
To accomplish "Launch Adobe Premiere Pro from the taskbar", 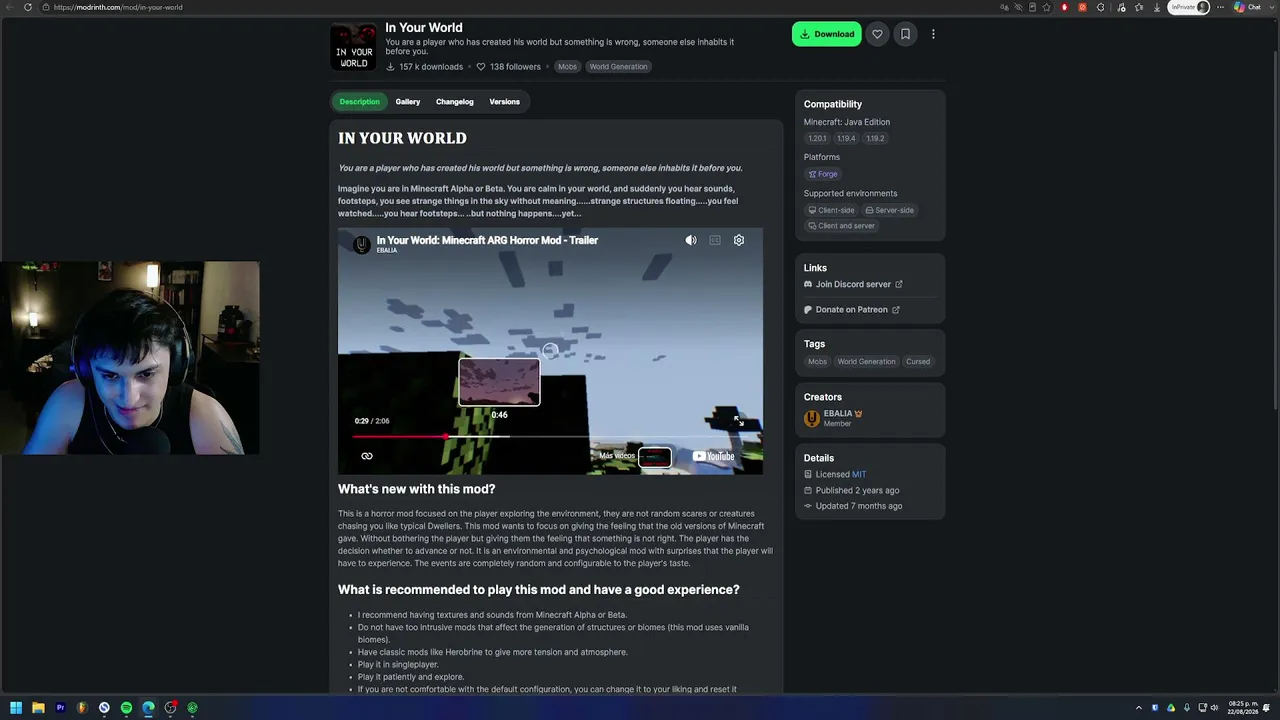I will tap(60, 708).
